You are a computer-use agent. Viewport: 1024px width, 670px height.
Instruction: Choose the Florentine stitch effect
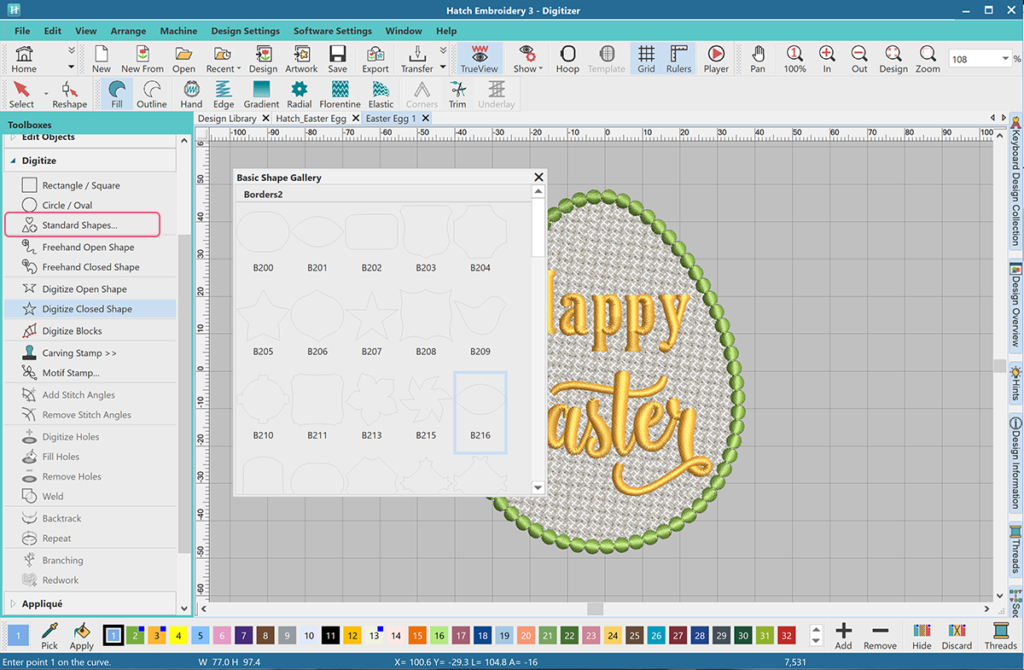pyautogui.click(x=340, y=94)
